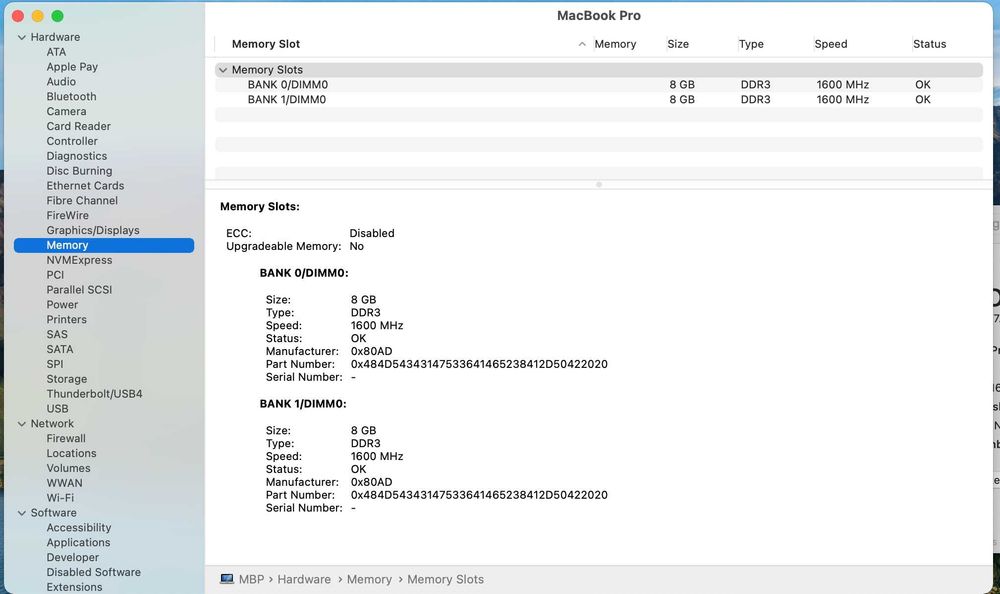Select Apple Pay in the sidebar
The height and width of the screenshot is (594, 1000).
coord(72,66)
